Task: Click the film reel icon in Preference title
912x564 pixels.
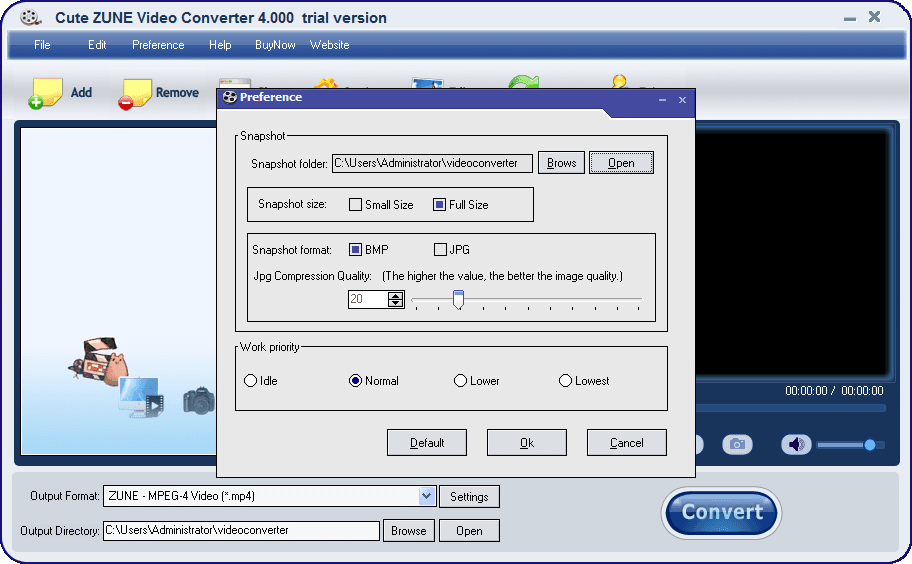Action: tap(229, 98)
